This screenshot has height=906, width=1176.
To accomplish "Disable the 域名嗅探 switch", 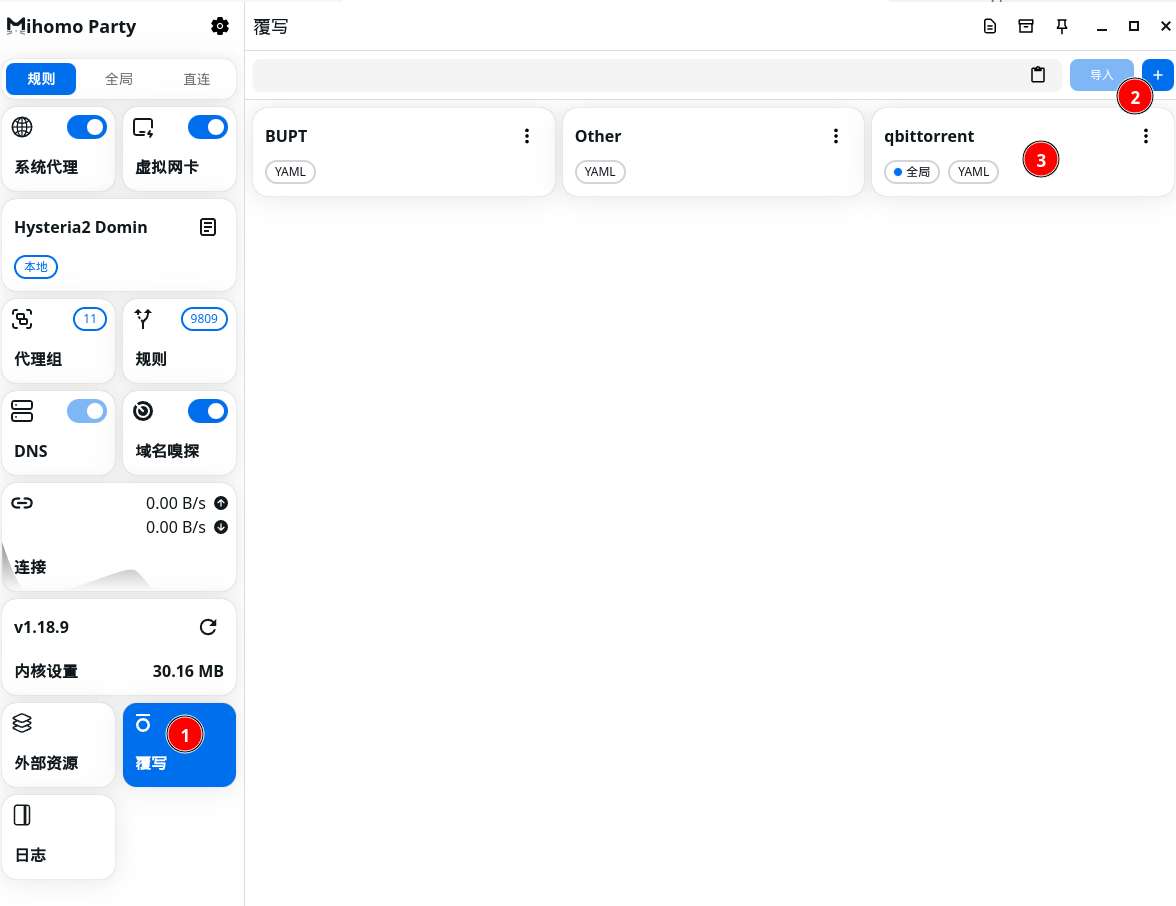I will pyautogui.click(x=208, y=411).
